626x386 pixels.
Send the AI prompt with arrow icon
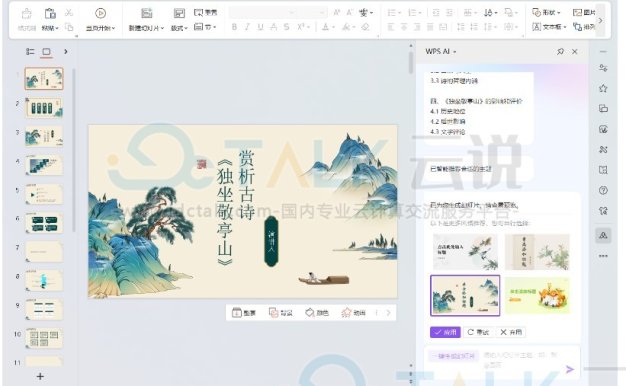click(x=570, y=370)
